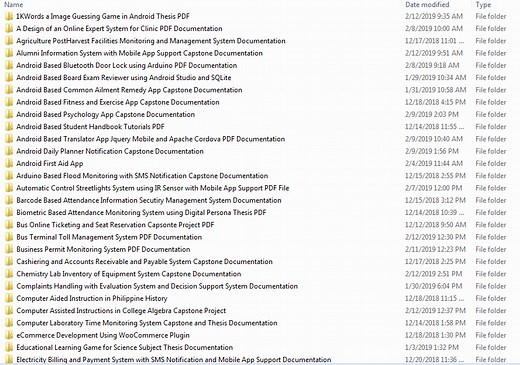Click folder icon of Automatic Control Streetlights System
Image resolution: width=520 pixels, height=365 pixels.
[x=9, y=188]
